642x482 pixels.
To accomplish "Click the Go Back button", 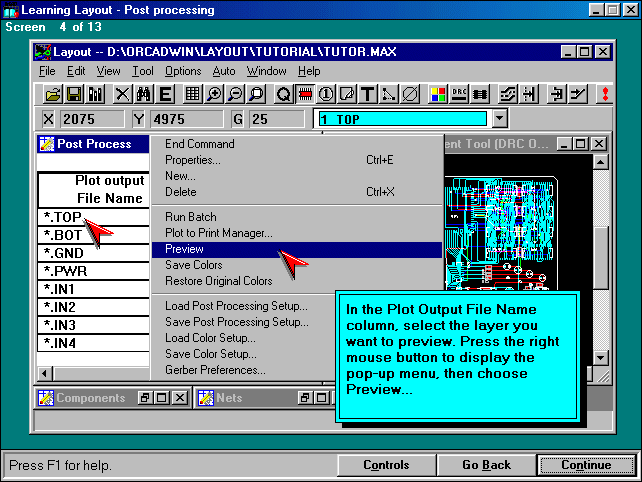I will pos(486,465).
